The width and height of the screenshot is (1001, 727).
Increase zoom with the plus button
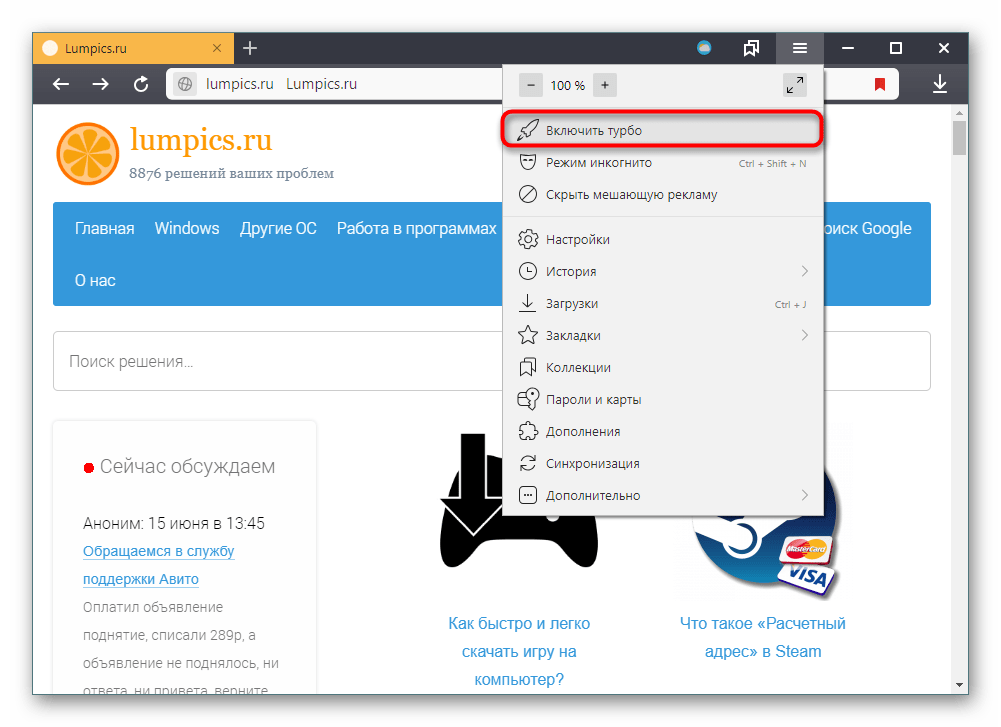[x=605, y=85]
